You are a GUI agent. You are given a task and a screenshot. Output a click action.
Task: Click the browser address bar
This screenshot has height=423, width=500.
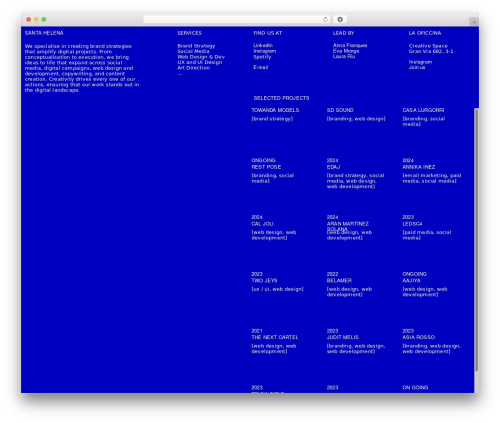pos(237,20)
